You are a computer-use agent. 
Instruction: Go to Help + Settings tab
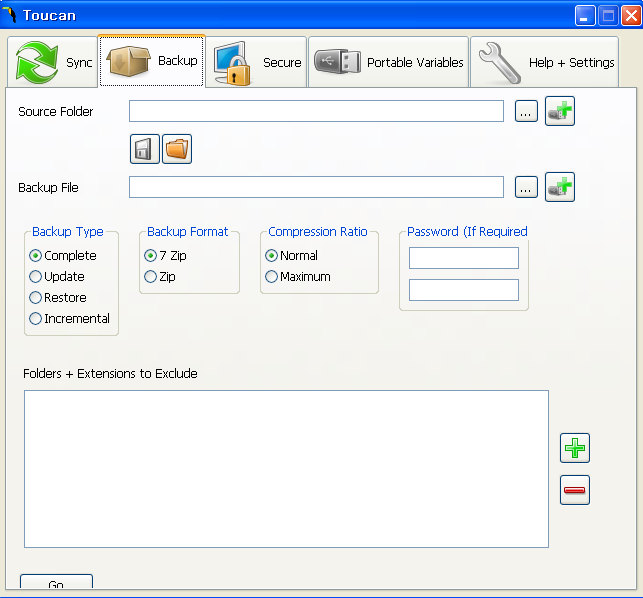(x=545, y=62)
